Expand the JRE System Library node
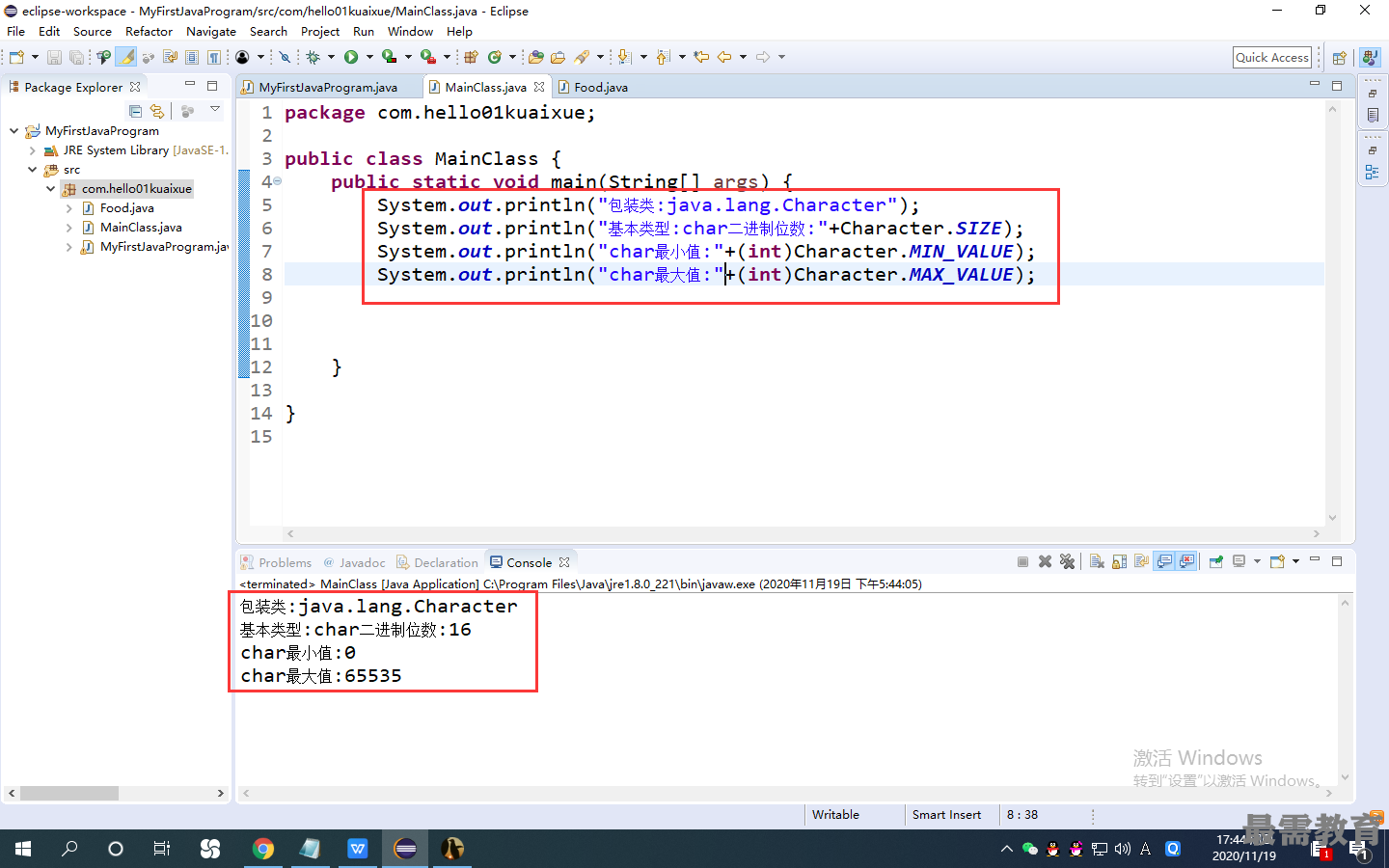Viewport: 1389px width, 868px height. (32, 150)
